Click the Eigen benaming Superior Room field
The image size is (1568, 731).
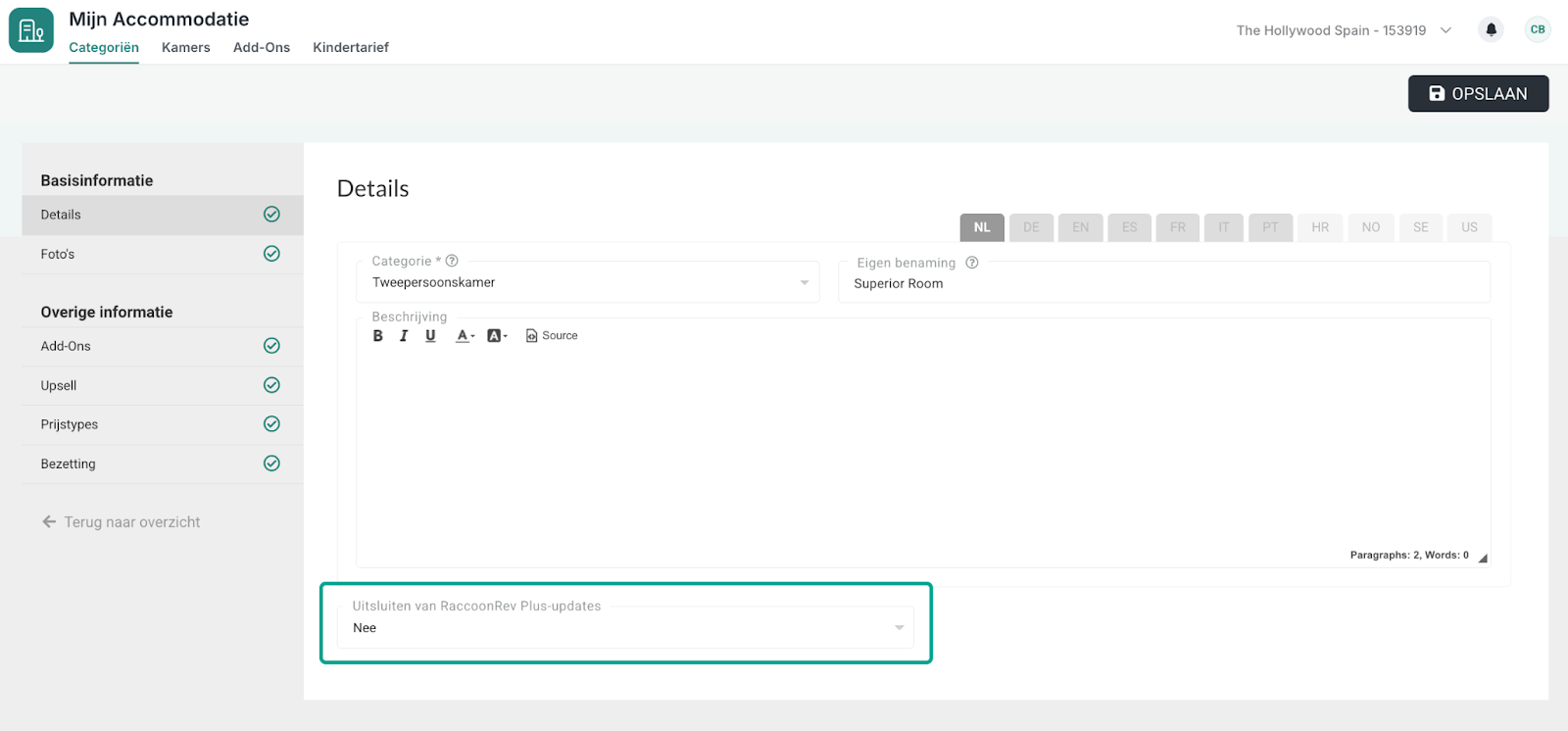[x=1164, y=283]
